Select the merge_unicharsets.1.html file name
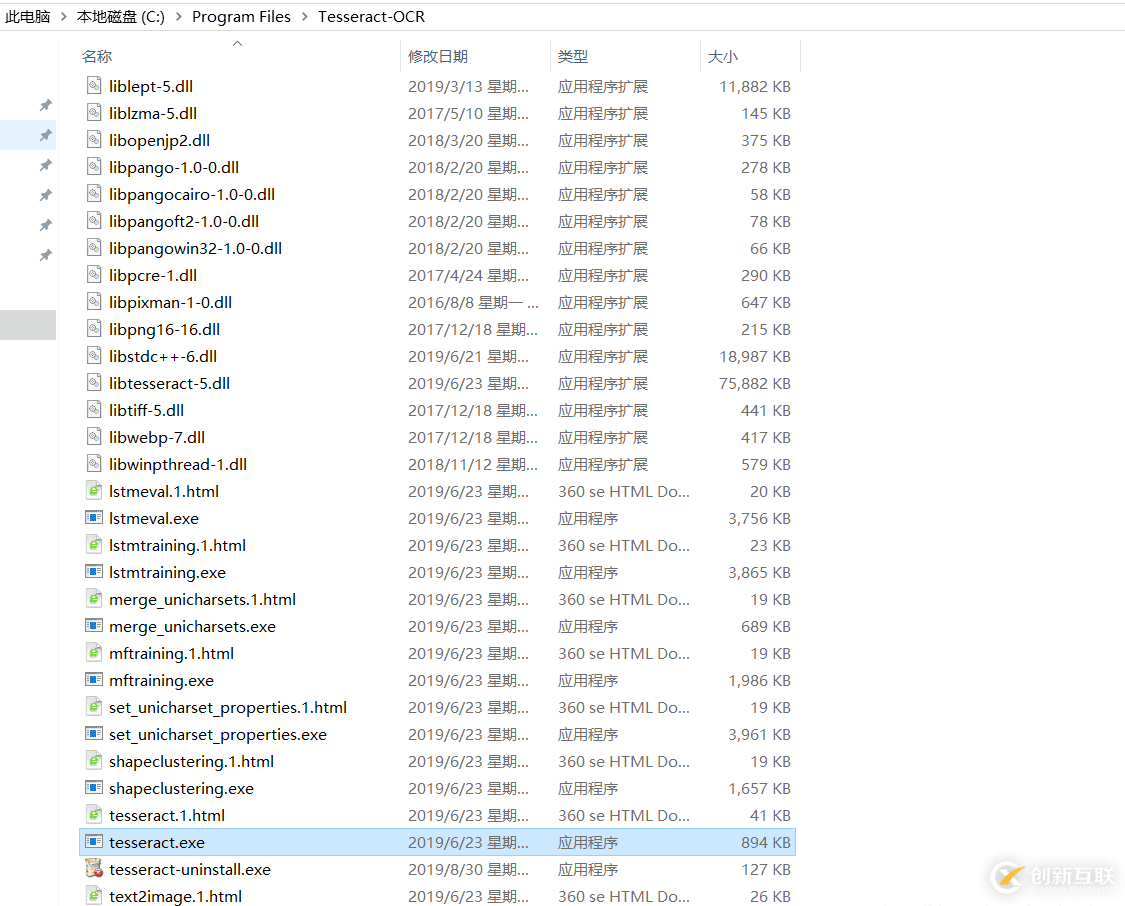1125x906 pixels. [202, 600]
